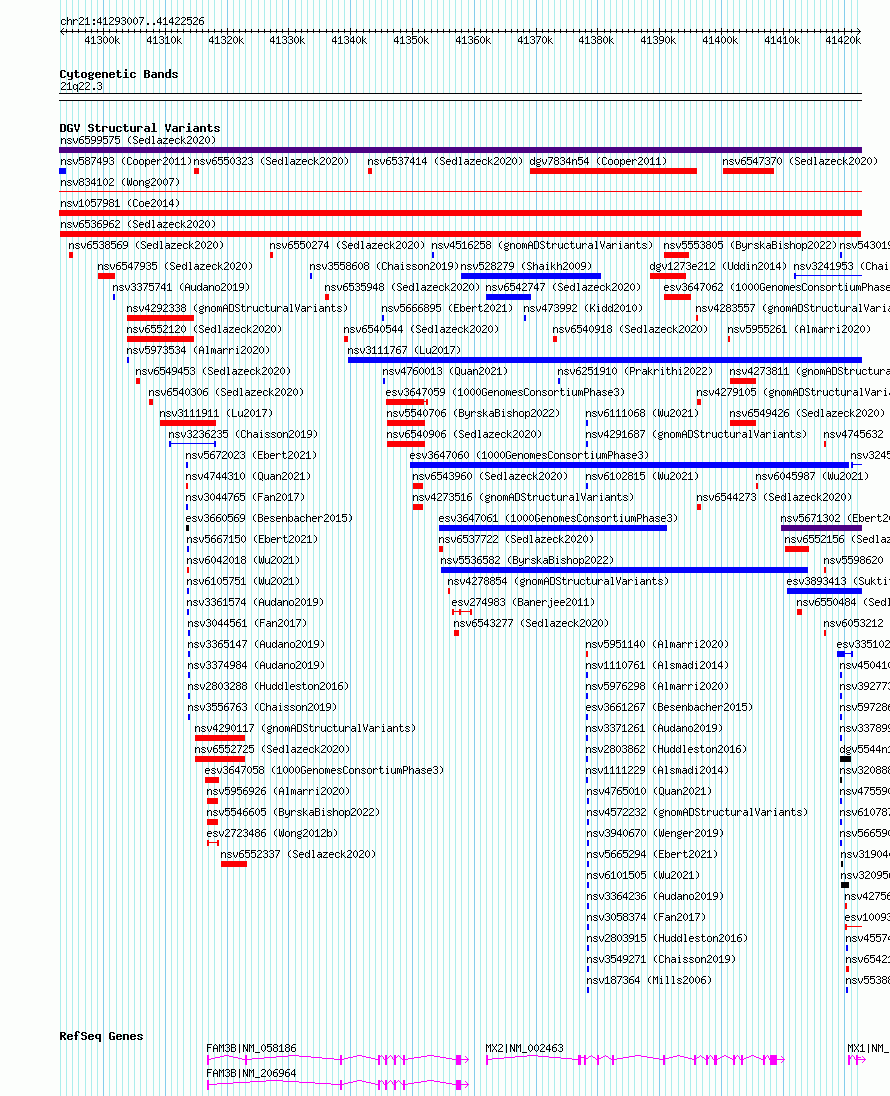
Task: Open the nsv6536962 (Sedlazeck2020) variant
Action: click(138, 224)
